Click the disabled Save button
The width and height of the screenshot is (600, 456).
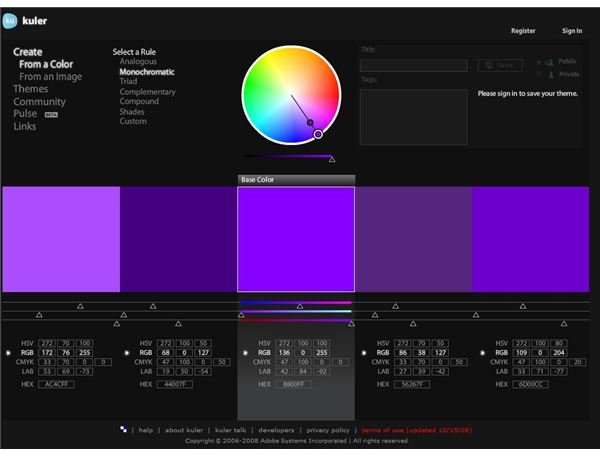click(500, 65)
